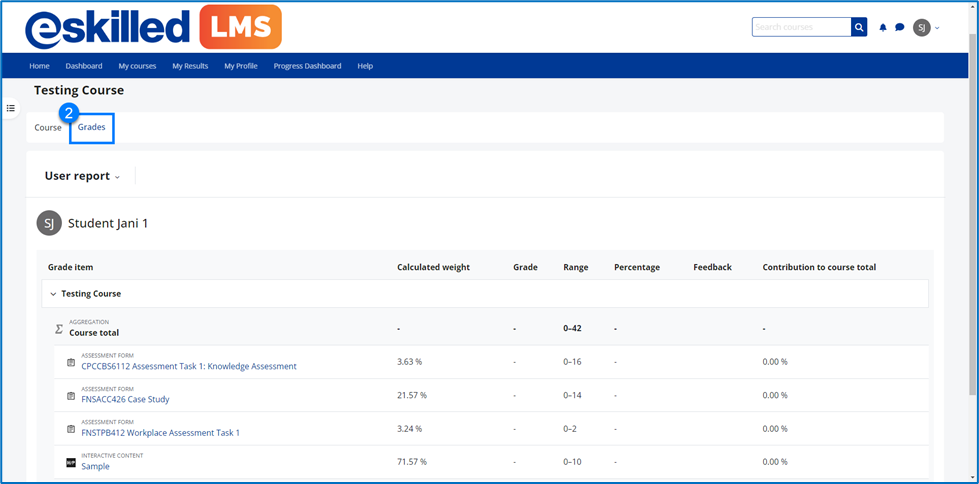Open the notifications bell

[x=883, y=27]
